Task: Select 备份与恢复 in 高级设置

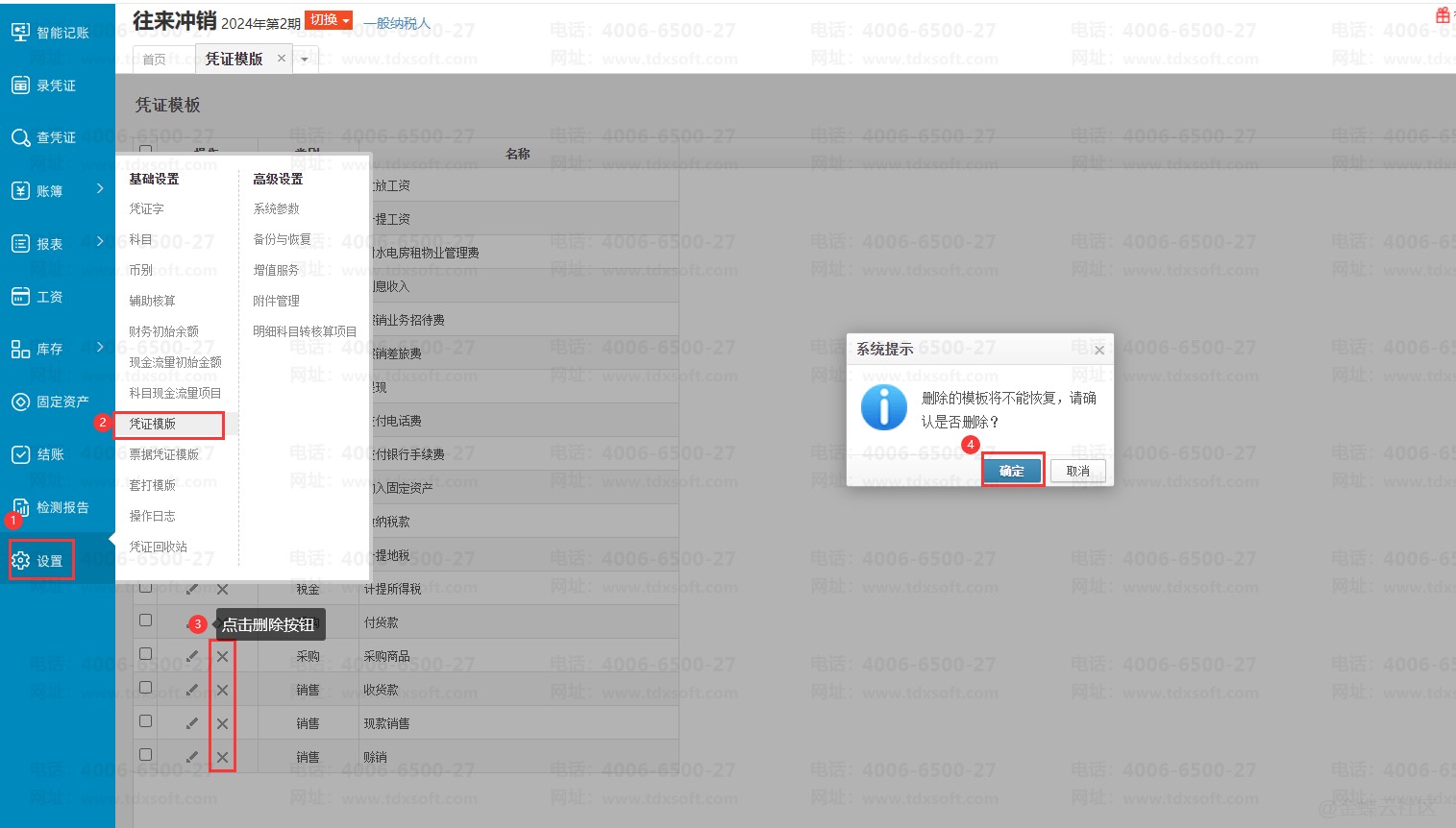Action: point(282,239)
